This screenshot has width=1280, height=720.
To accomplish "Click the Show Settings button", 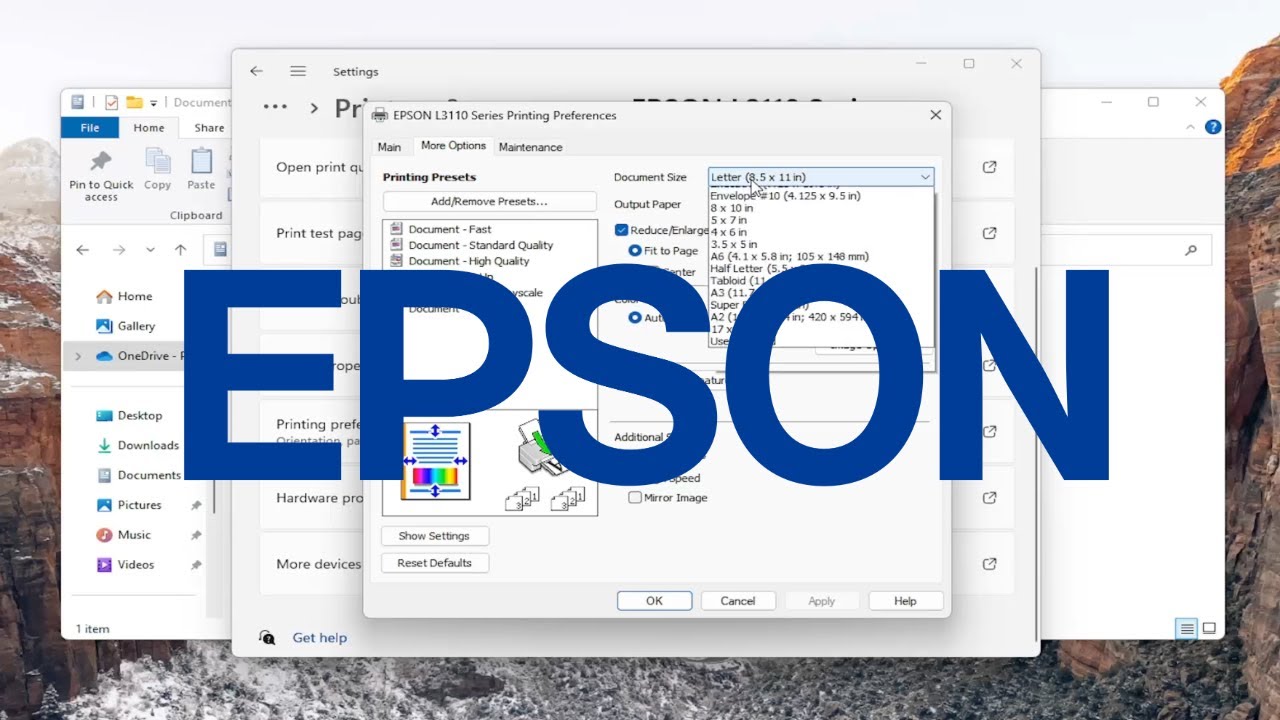I will point(434,536).
